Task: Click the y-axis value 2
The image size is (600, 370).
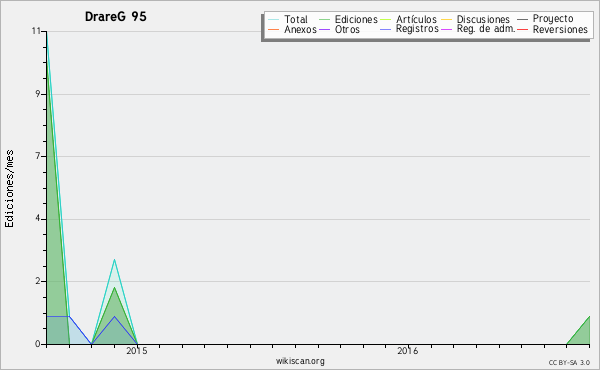Action: [x=38, y=281]
